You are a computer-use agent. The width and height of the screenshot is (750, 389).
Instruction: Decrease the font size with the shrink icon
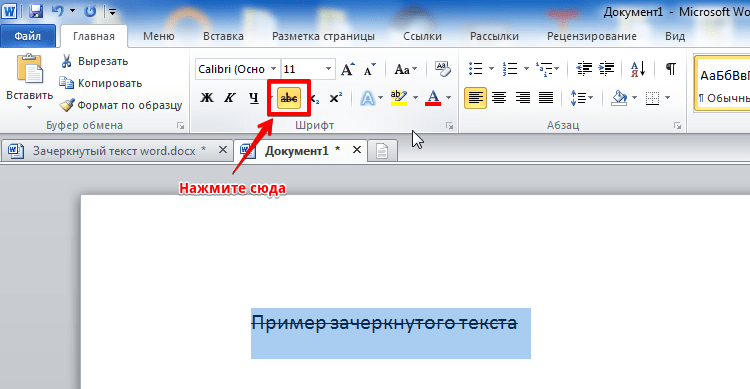coord(369,70)
